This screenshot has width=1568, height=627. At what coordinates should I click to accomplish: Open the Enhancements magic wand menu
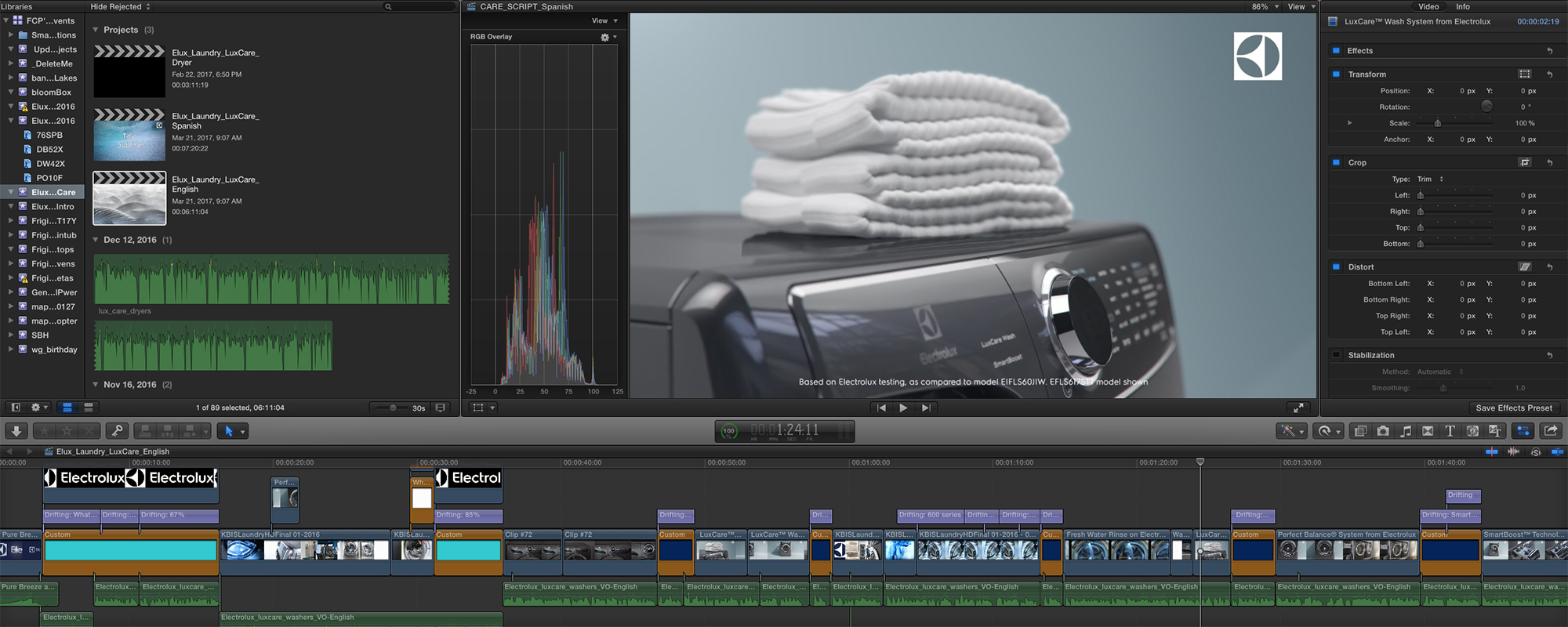(x=1290, y=431)
